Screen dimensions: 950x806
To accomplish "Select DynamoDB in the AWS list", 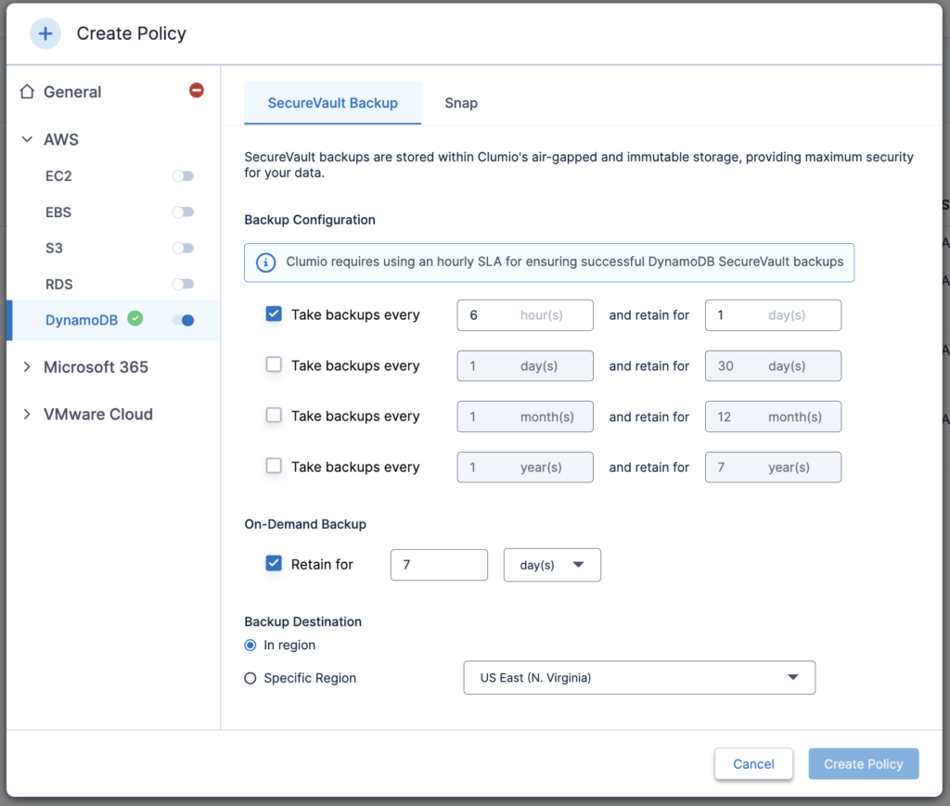I will tap(82, 320).
